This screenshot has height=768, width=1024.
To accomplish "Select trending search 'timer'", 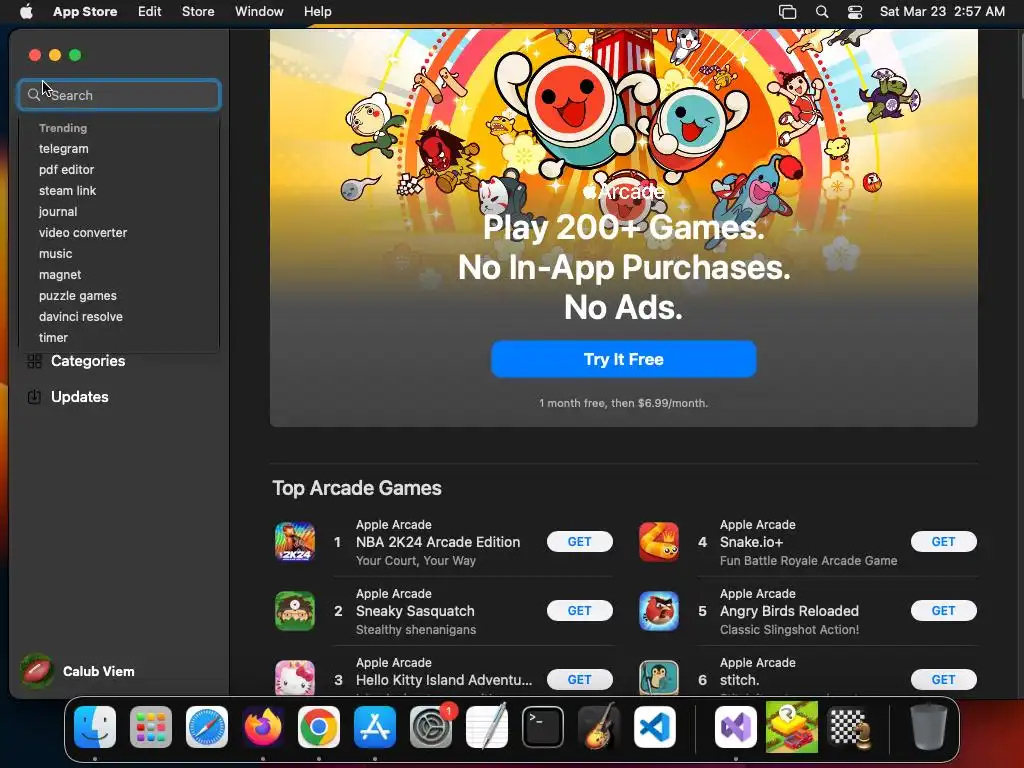I will 53,338.
